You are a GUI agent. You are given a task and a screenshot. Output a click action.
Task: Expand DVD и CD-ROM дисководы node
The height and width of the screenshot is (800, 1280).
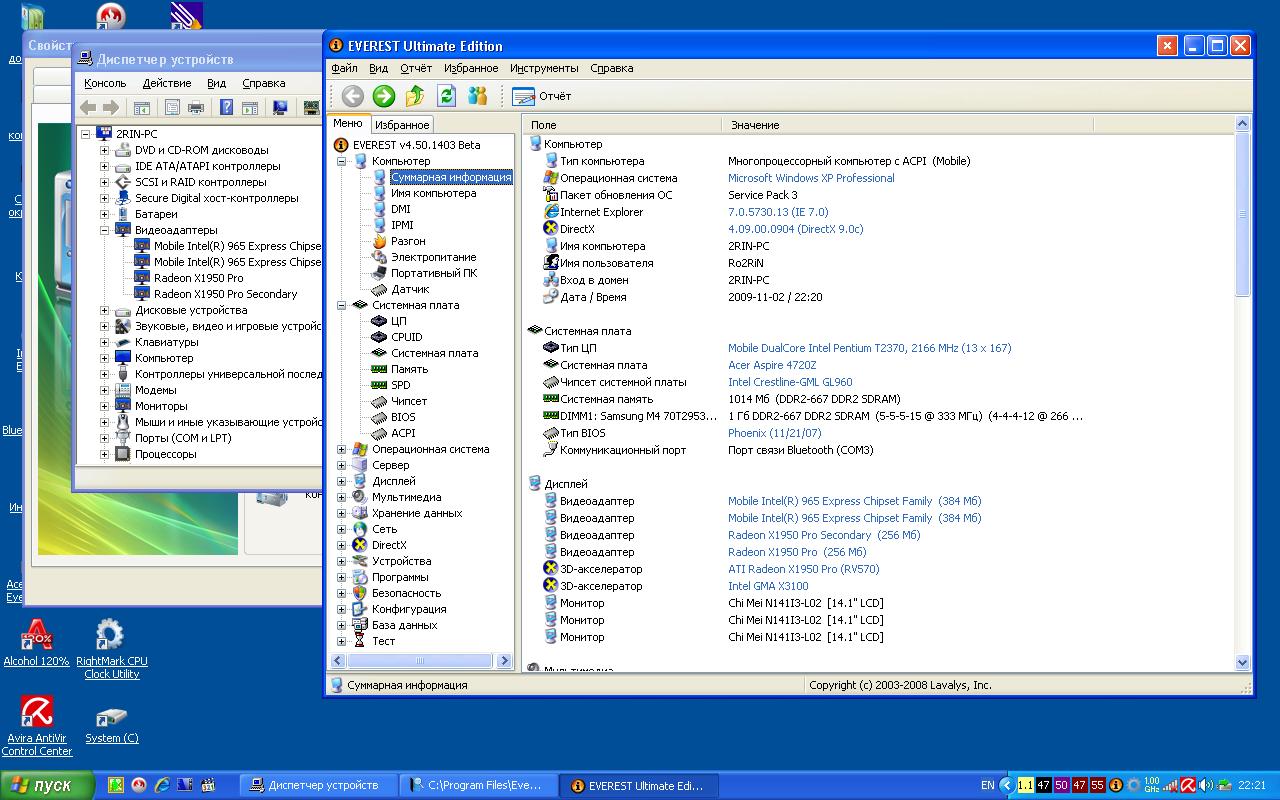[104, 150]
